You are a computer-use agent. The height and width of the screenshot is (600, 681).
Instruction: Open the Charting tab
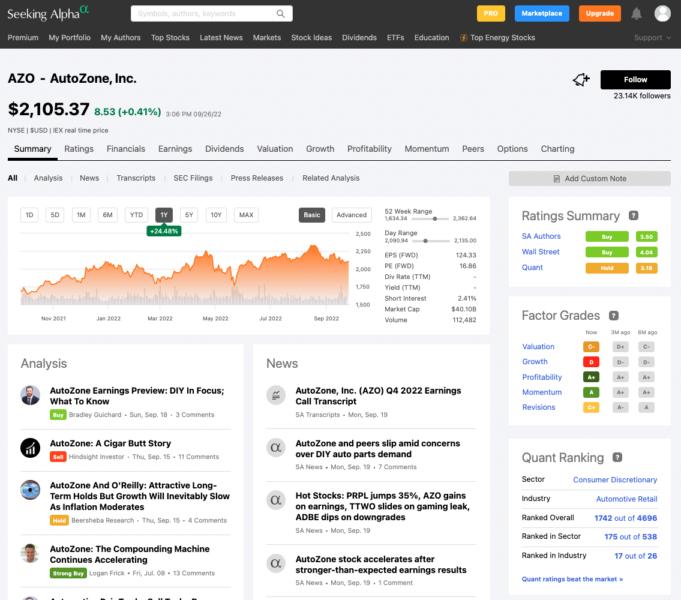(557, 149)
